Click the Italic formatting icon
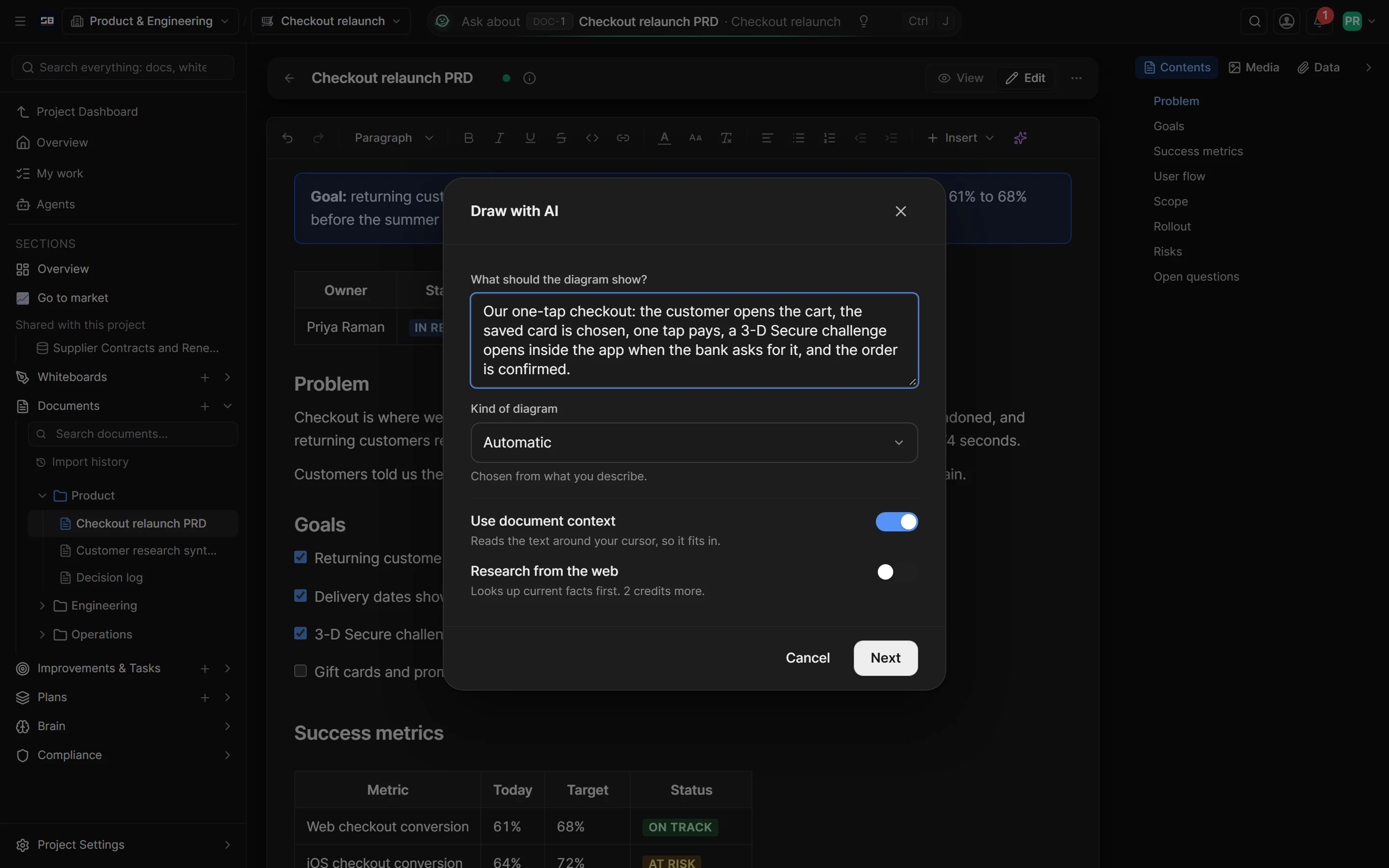Viewport: 1389px width, 868px height. [x=499, y=138]
